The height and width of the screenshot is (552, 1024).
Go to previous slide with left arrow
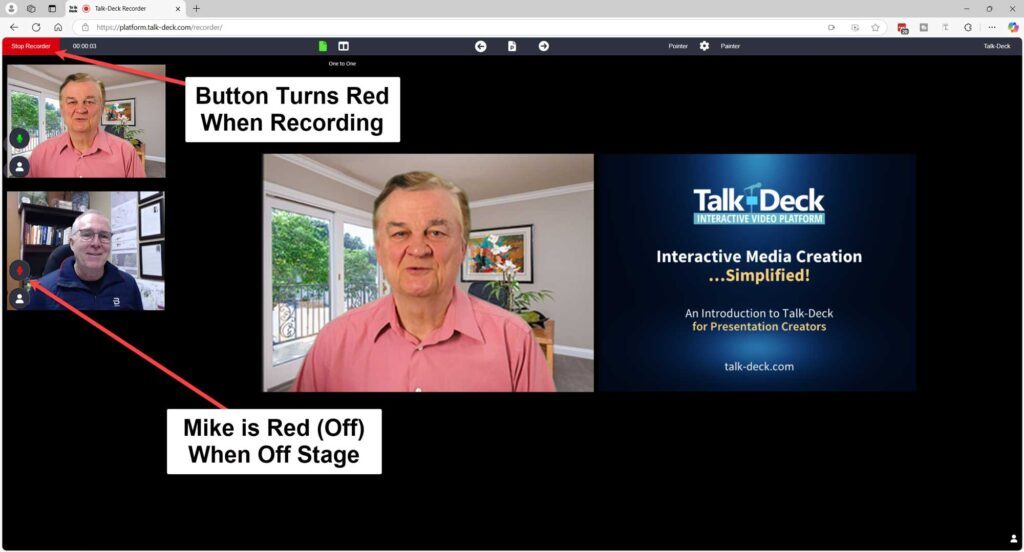pyautogui.click(x=481, y=46)
